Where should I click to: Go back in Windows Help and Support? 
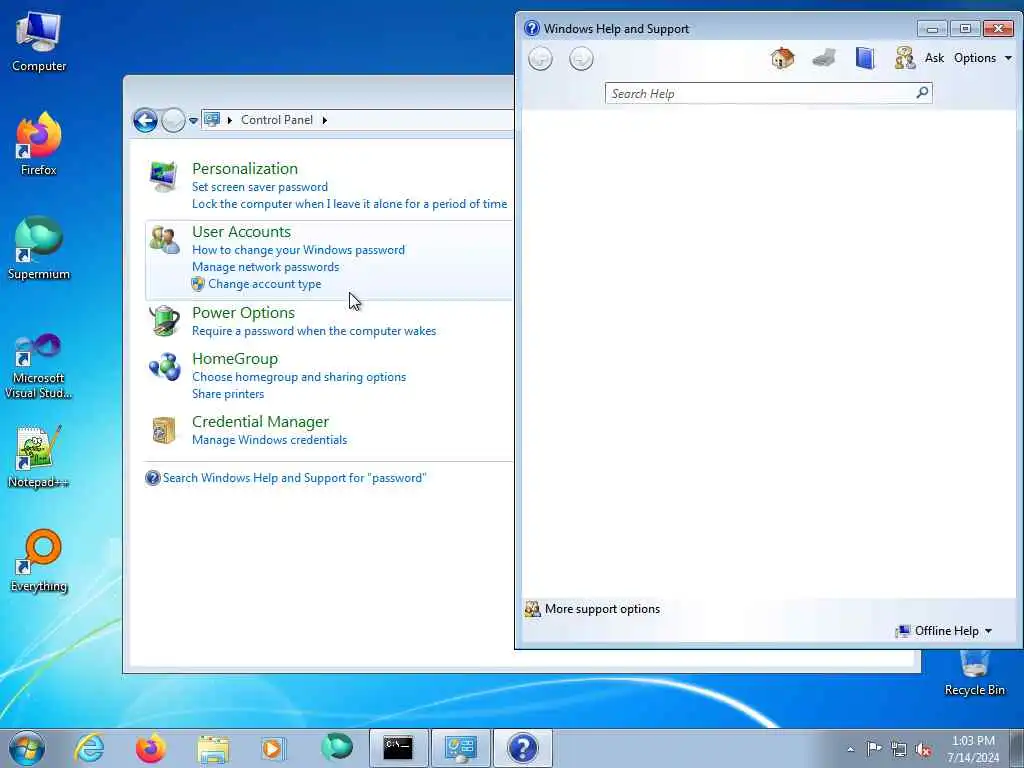540,59
